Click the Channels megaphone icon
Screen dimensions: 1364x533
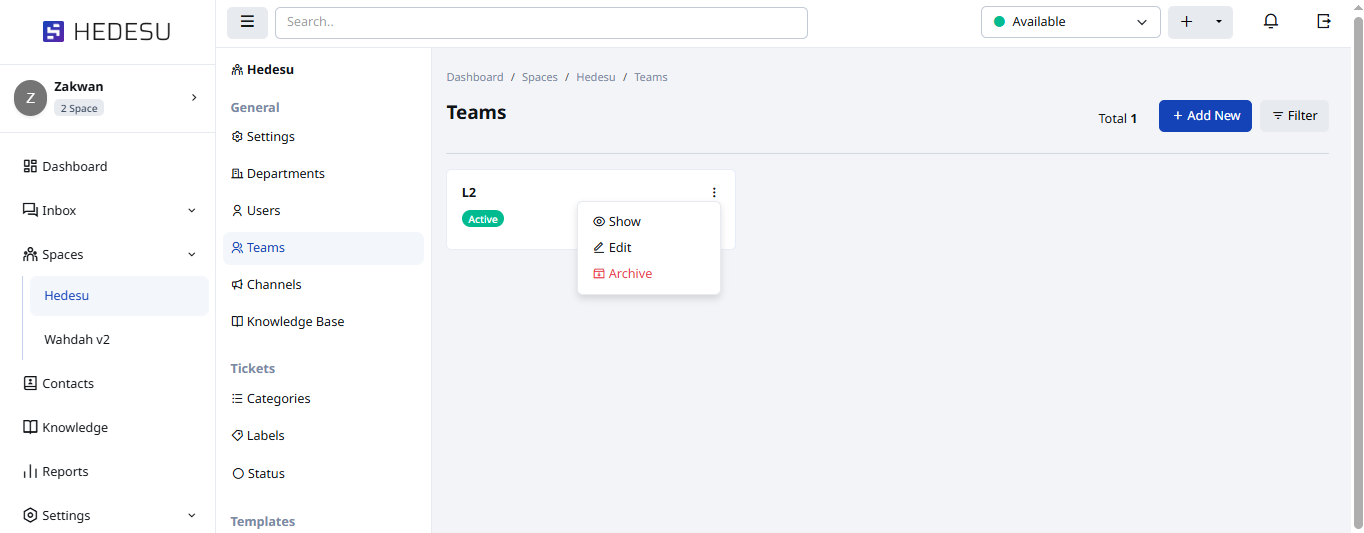coord(237,285)
